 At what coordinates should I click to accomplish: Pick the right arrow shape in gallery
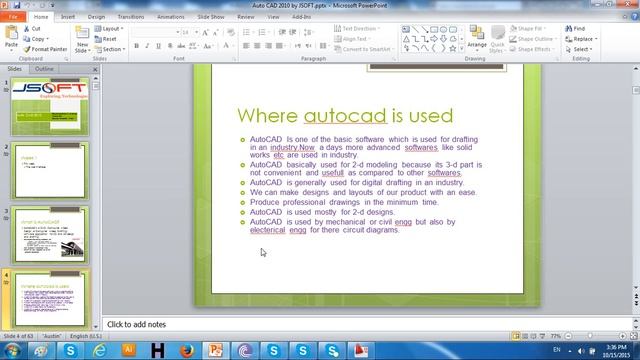click(x=434, y=39)
